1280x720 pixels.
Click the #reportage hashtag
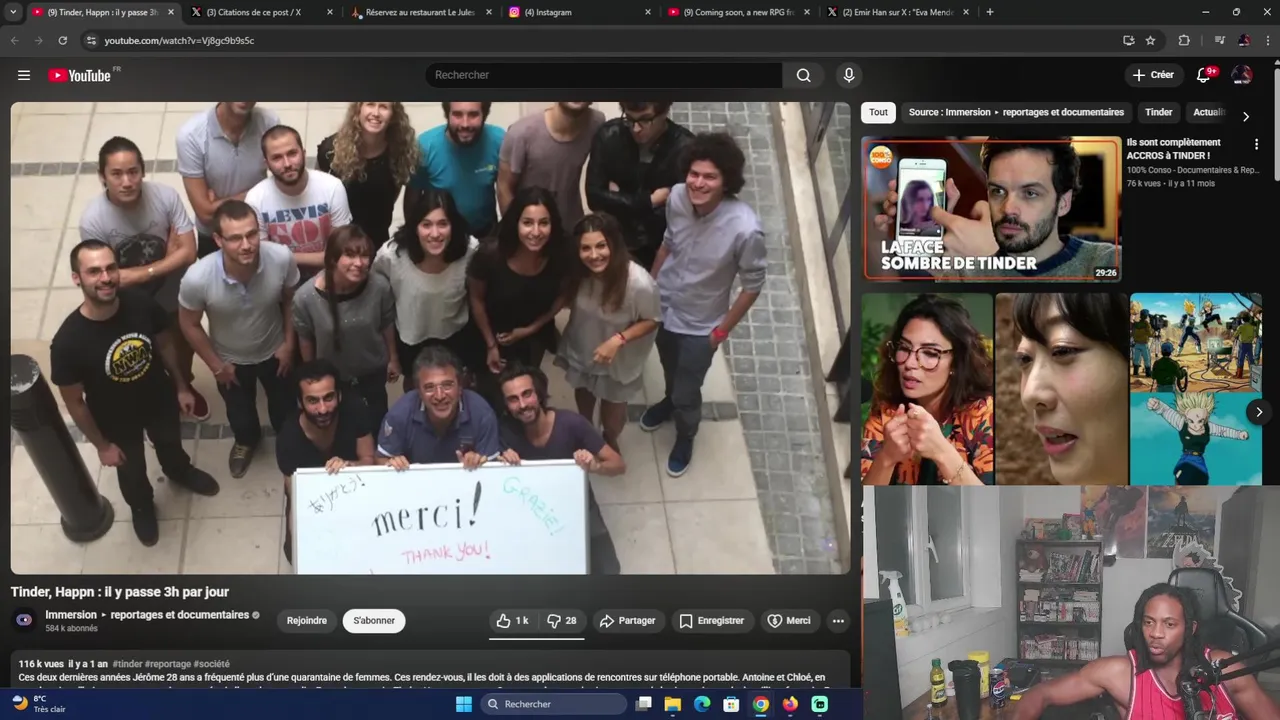coord(168,664)
